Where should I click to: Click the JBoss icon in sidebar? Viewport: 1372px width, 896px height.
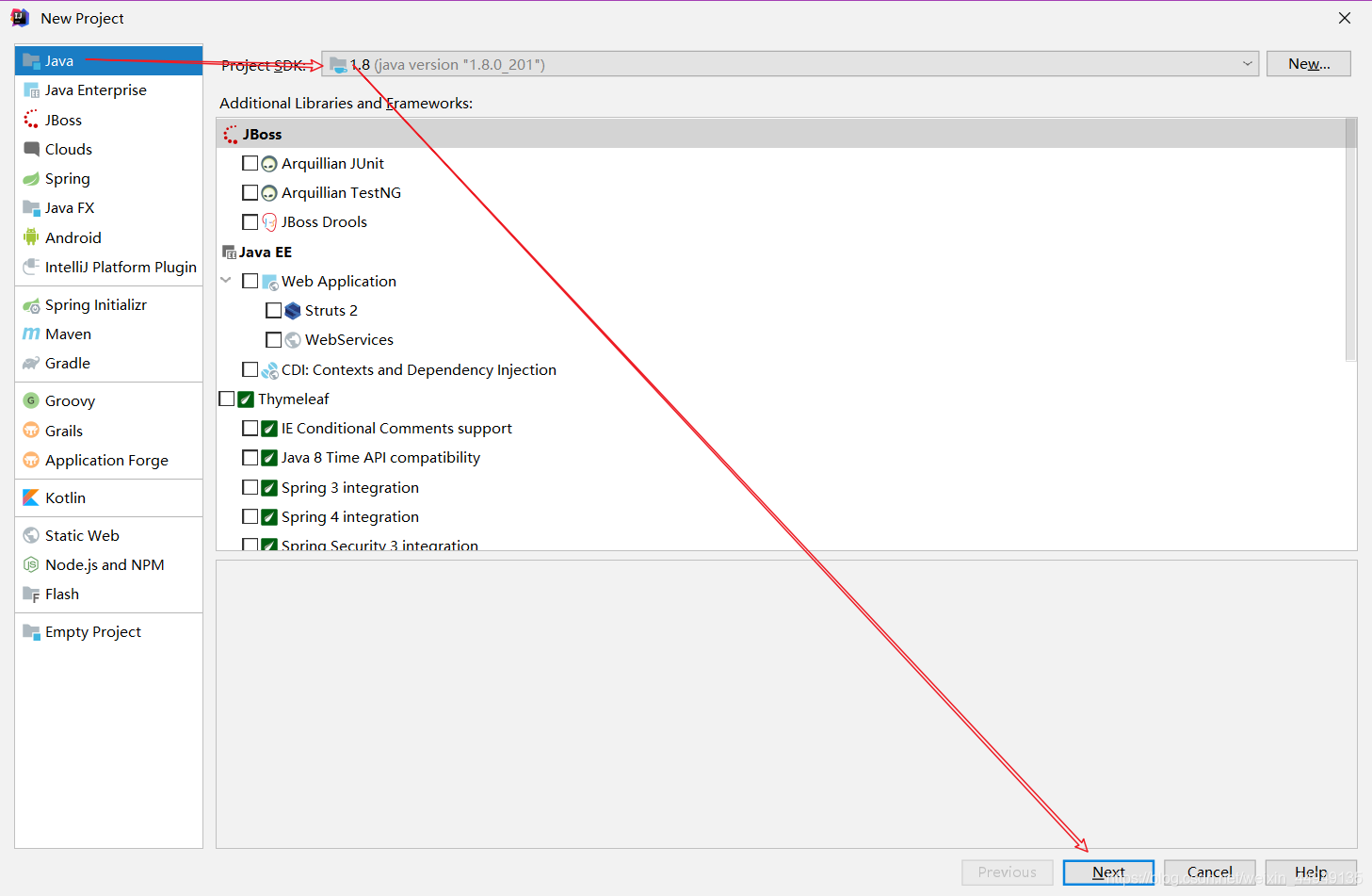(x=31, y=120)
